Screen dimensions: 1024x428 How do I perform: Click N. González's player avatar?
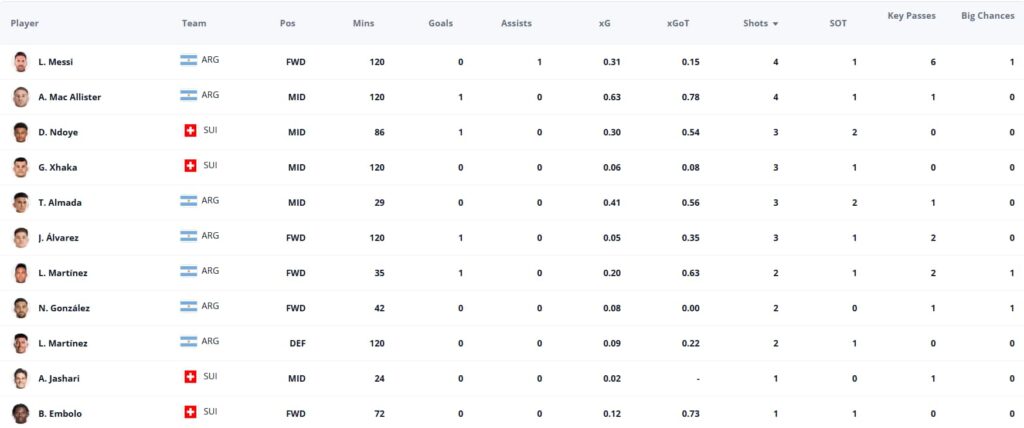(21, 308)
